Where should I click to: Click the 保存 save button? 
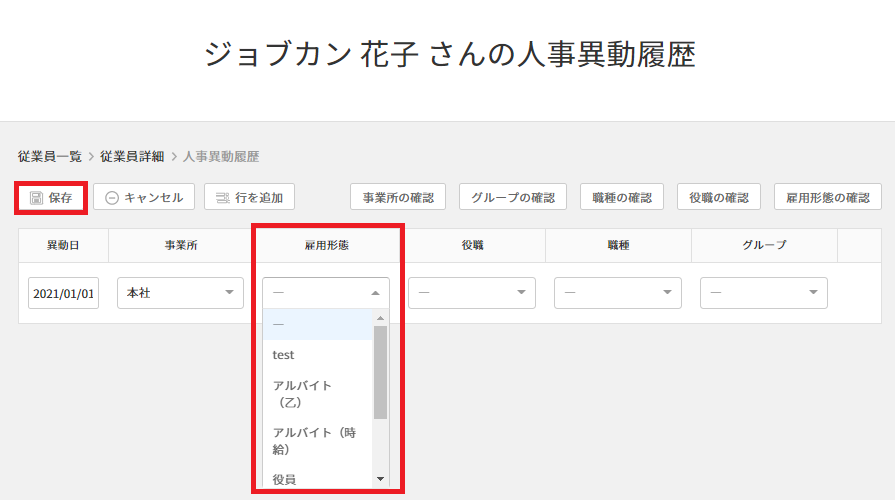(51, 197)
